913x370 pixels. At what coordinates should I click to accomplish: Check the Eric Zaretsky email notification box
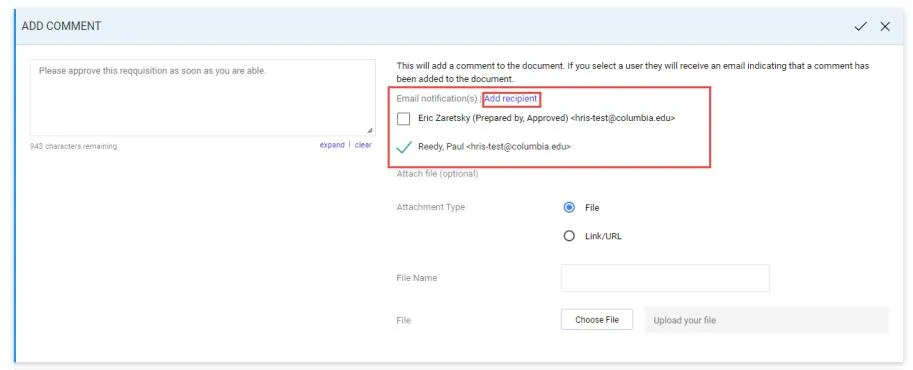(404, 118)
